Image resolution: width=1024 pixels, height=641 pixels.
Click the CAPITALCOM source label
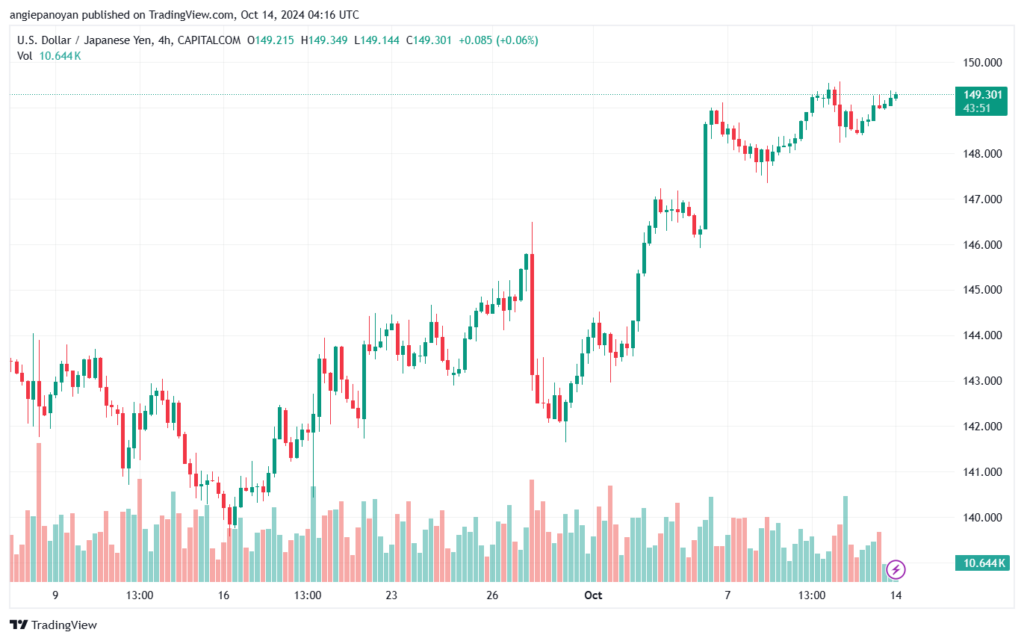(x=209, y=40)
